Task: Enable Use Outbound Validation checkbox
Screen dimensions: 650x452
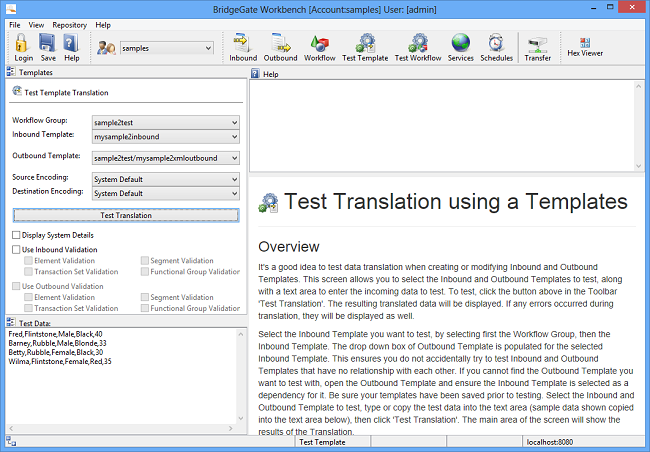Action: coord(16,286)
